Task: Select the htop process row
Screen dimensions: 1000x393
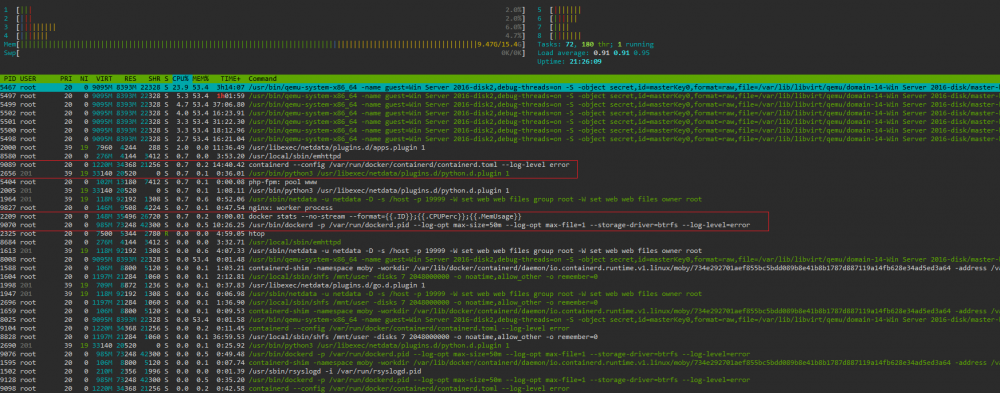Action: coord(500,234)
